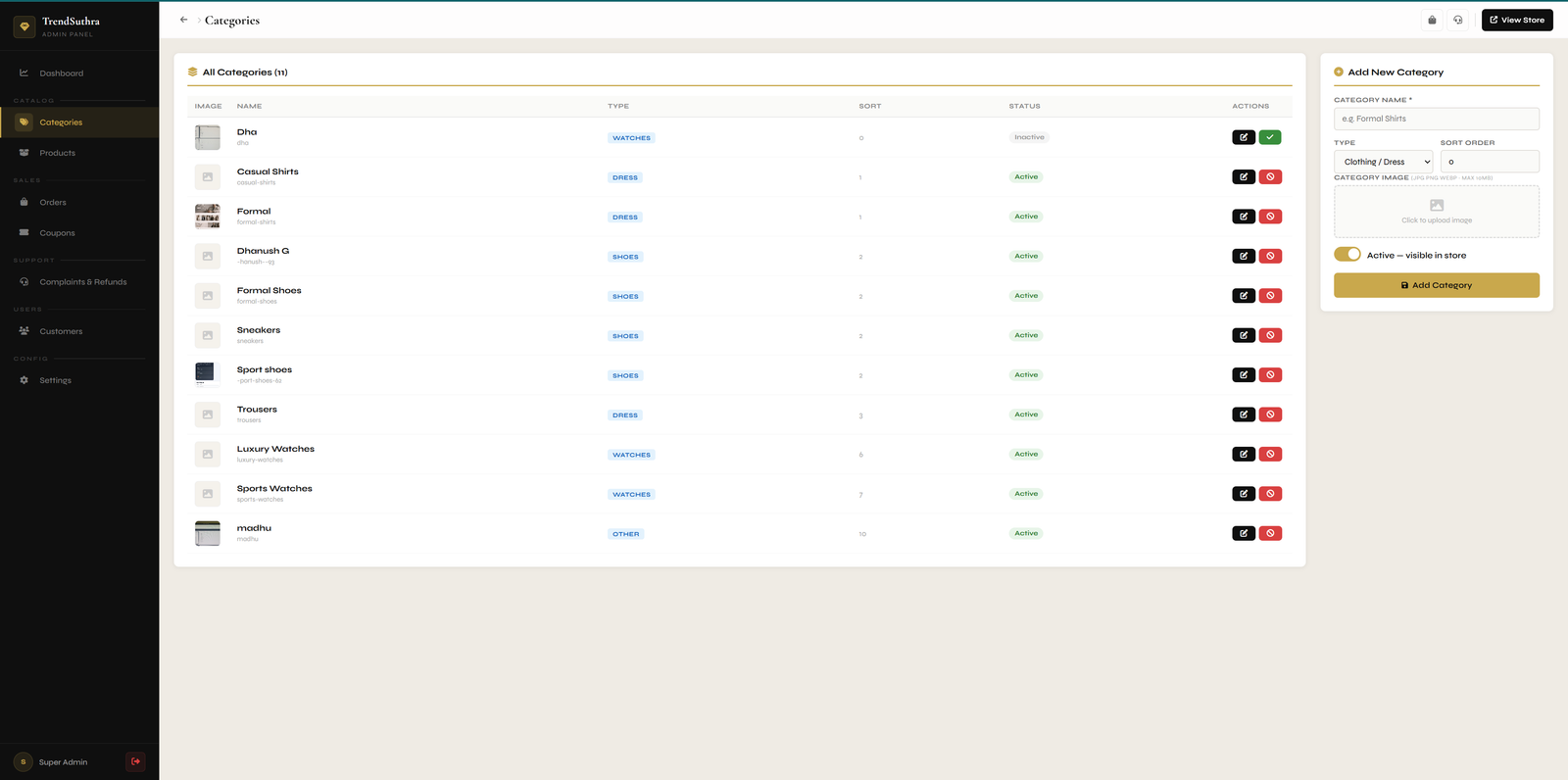Screen dimensions: 1568x780
Task: Disable the Casual Shirts category
Action: (1270, 177)
